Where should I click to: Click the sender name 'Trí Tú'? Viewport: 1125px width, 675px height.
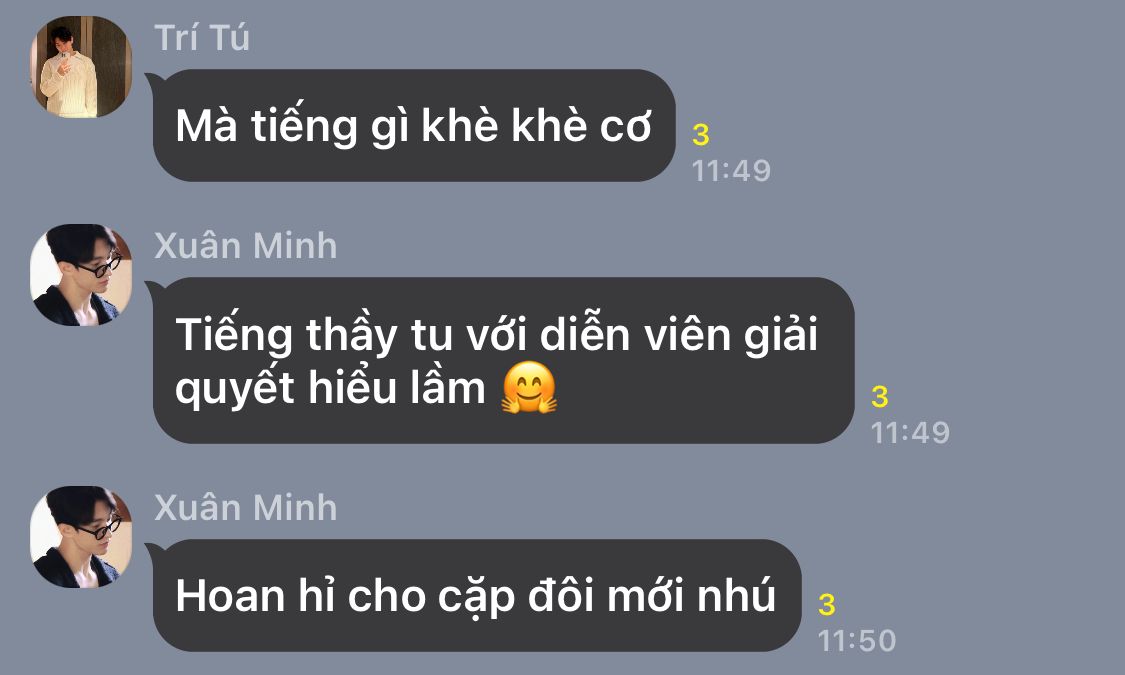(202, 37)
